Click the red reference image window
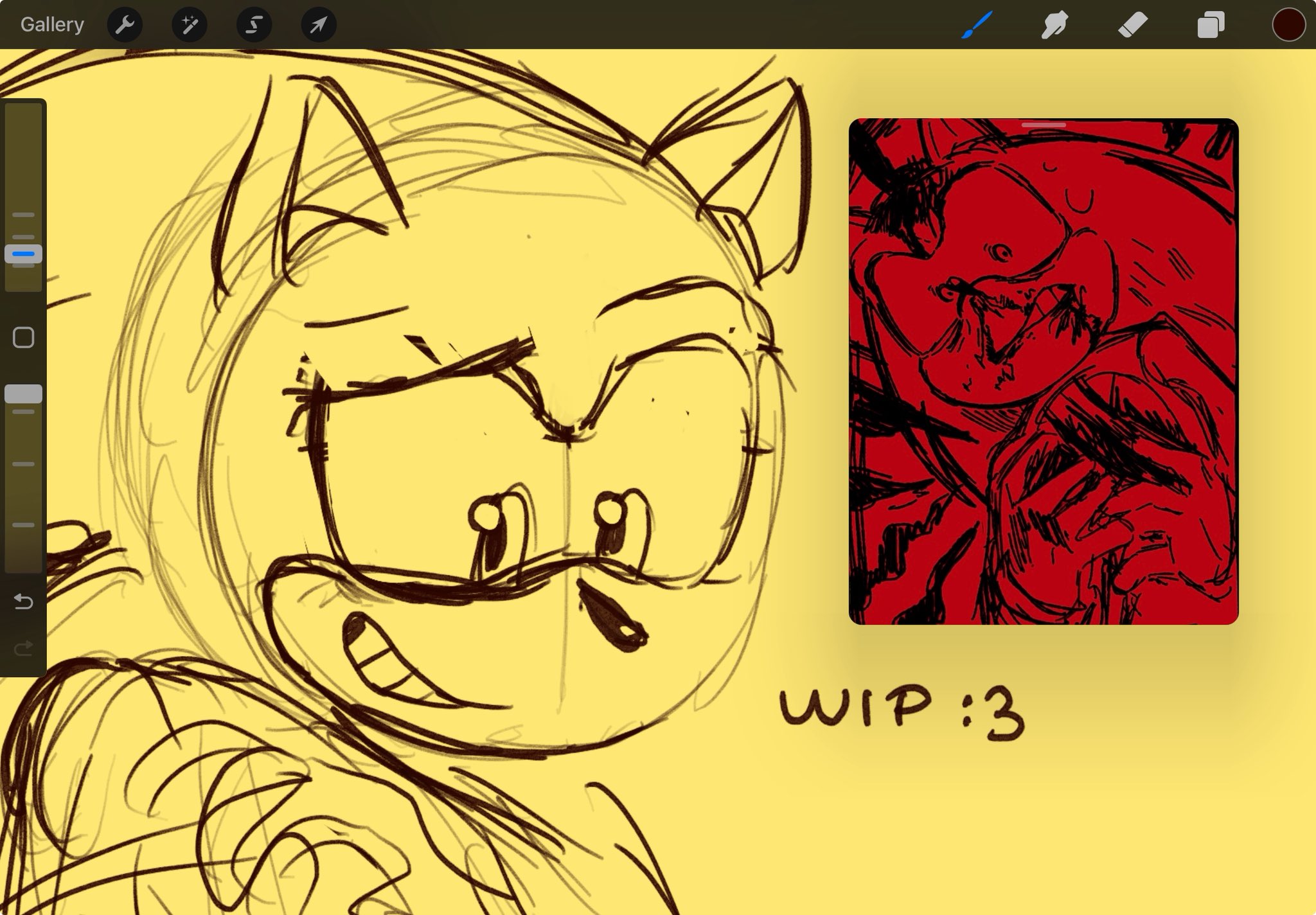The width and height of the screenshot is (1316, 915). [1044, 371]
